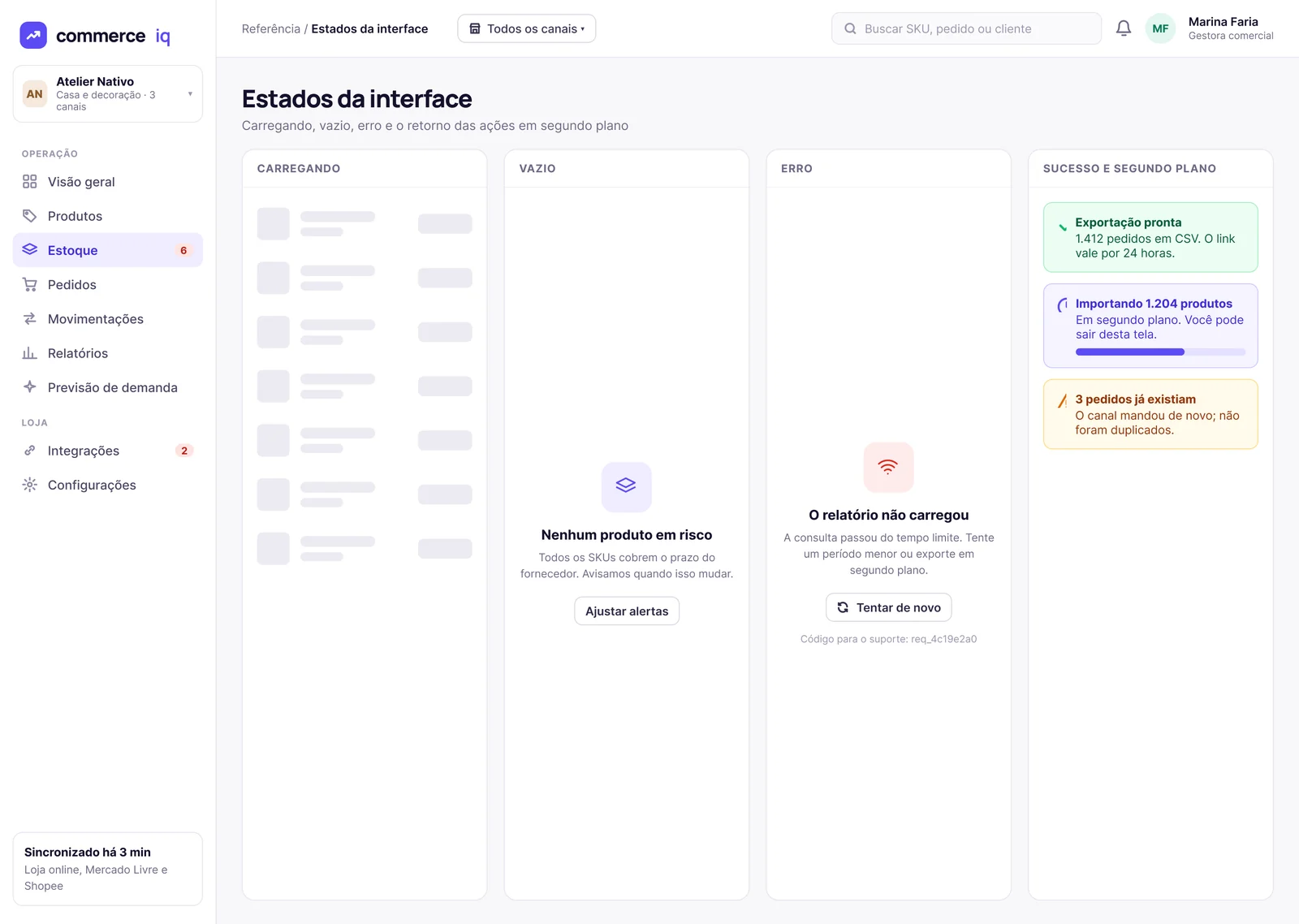Viewport: 1299px width, 924px height.
Task: Click the Produtos tag icon
Action: click(30, 216)
